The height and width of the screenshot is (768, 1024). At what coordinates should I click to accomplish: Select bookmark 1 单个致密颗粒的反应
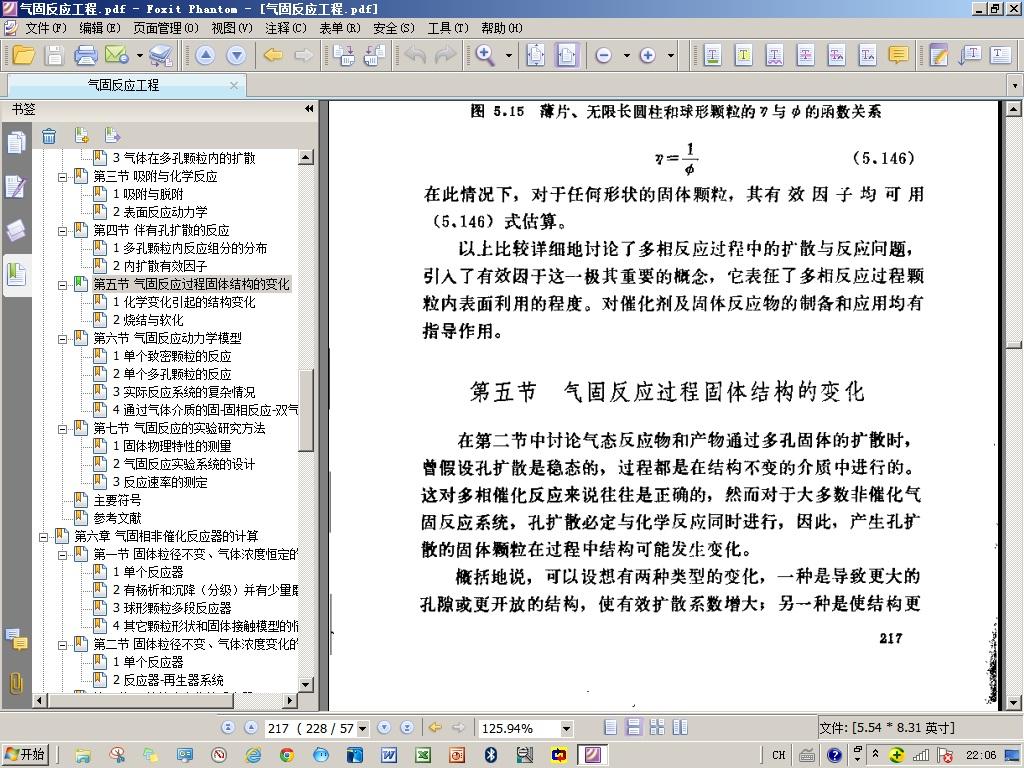coord(172,356)
